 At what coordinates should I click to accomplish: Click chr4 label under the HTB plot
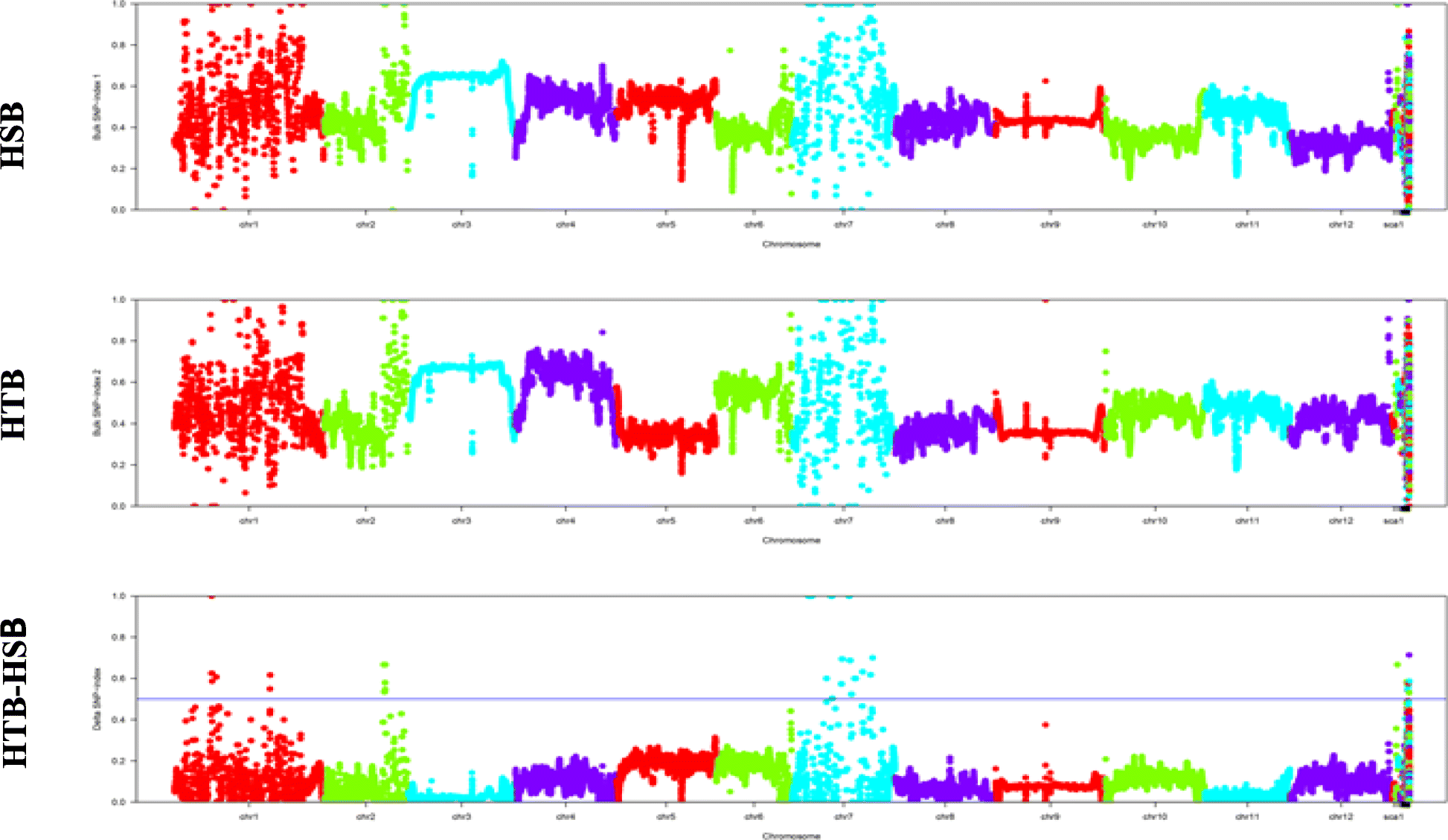[x=566, y=521]
